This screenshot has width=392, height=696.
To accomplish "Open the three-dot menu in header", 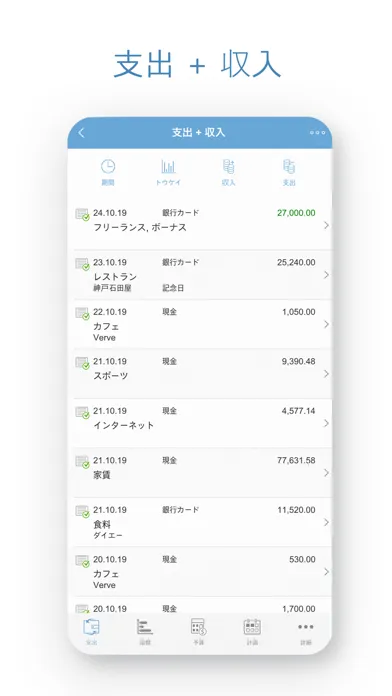I will 317,133.
